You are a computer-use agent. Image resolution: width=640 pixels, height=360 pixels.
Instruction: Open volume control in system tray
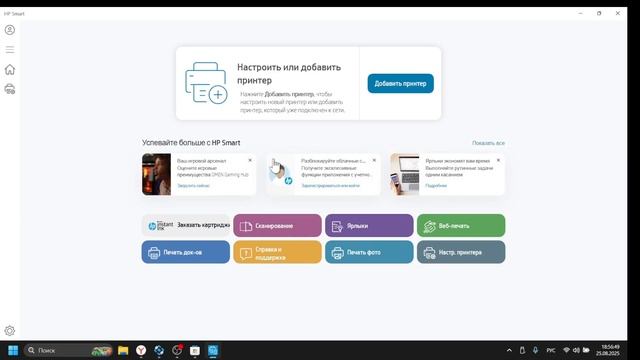[x=576, y=350]
